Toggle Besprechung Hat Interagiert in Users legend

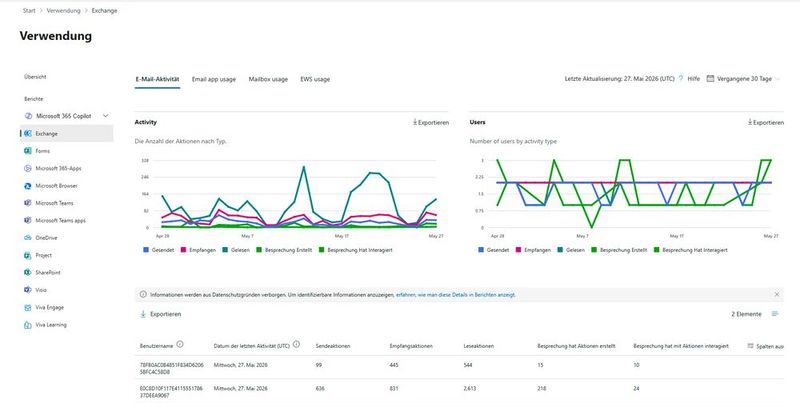[691, 250]
